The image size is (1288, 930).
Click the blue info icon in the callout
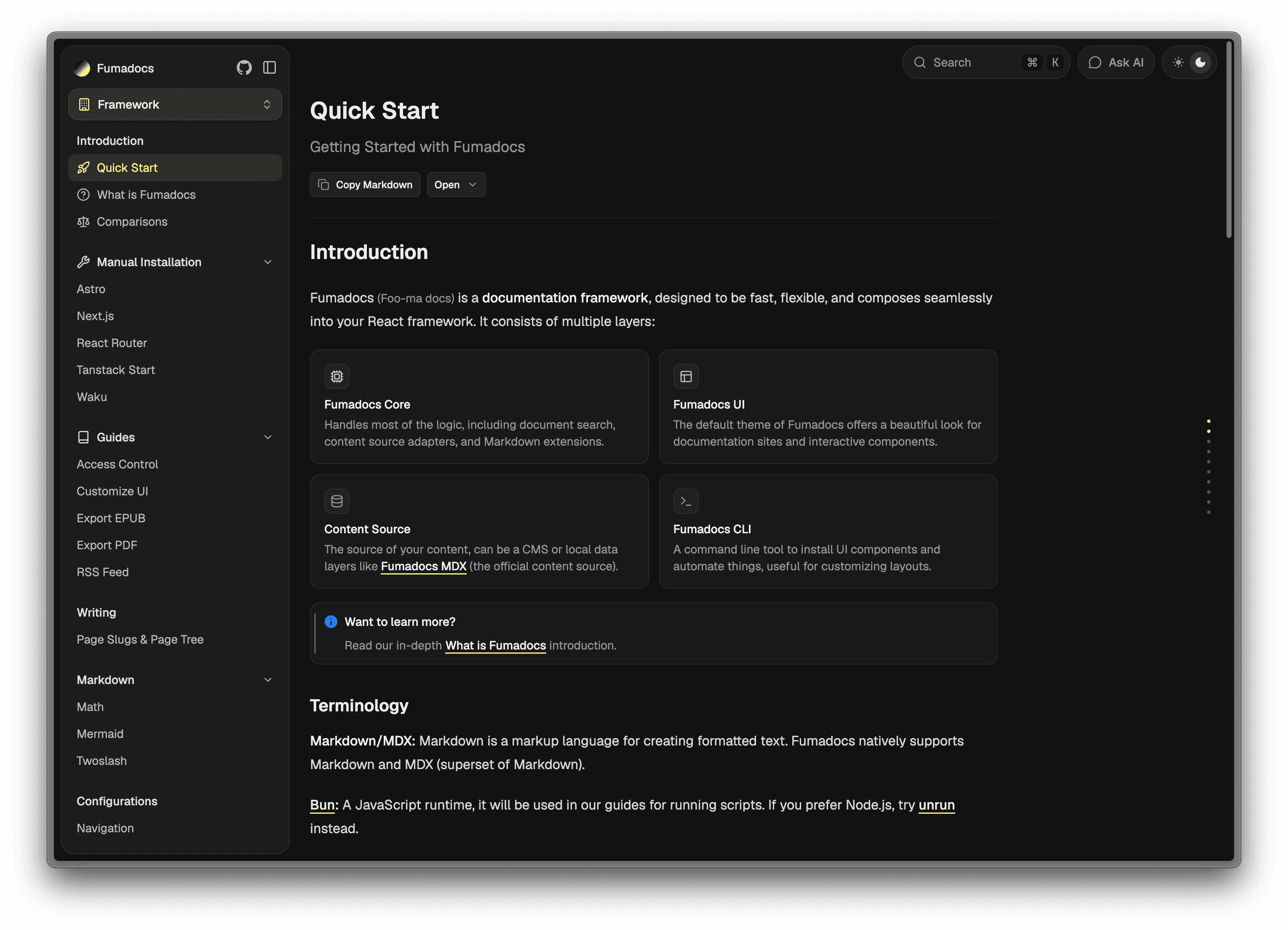point(331,622)
